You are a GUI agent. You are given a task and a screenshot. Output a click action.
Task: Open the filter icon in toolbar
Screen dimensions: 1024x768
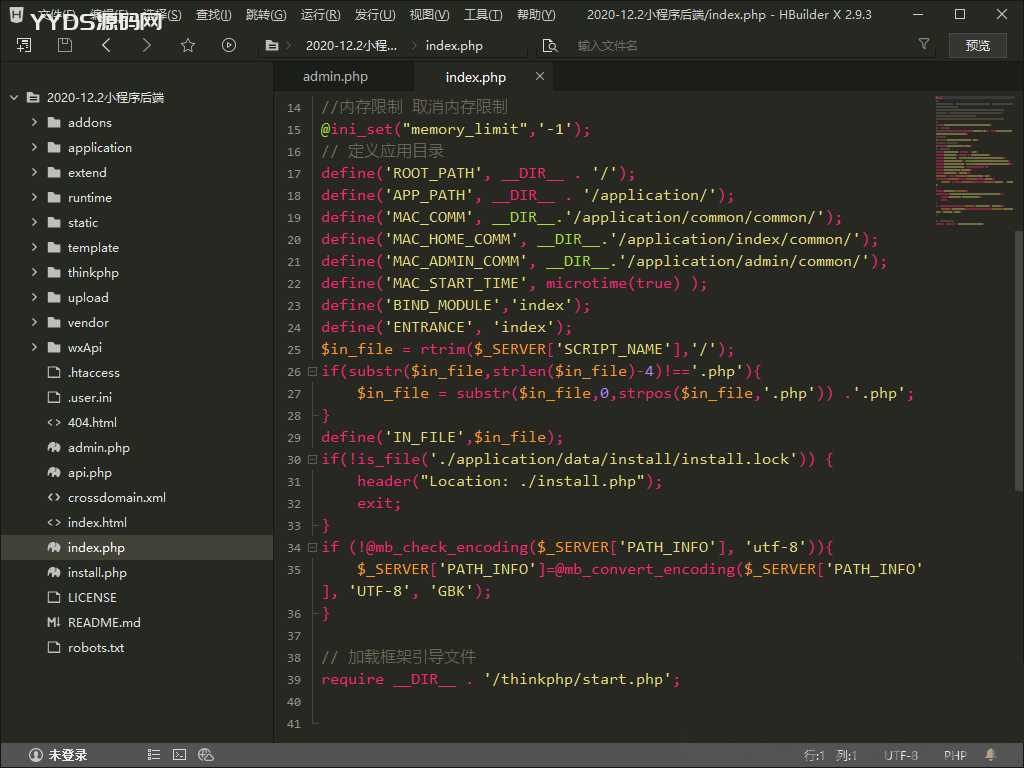tap(924, 45)
